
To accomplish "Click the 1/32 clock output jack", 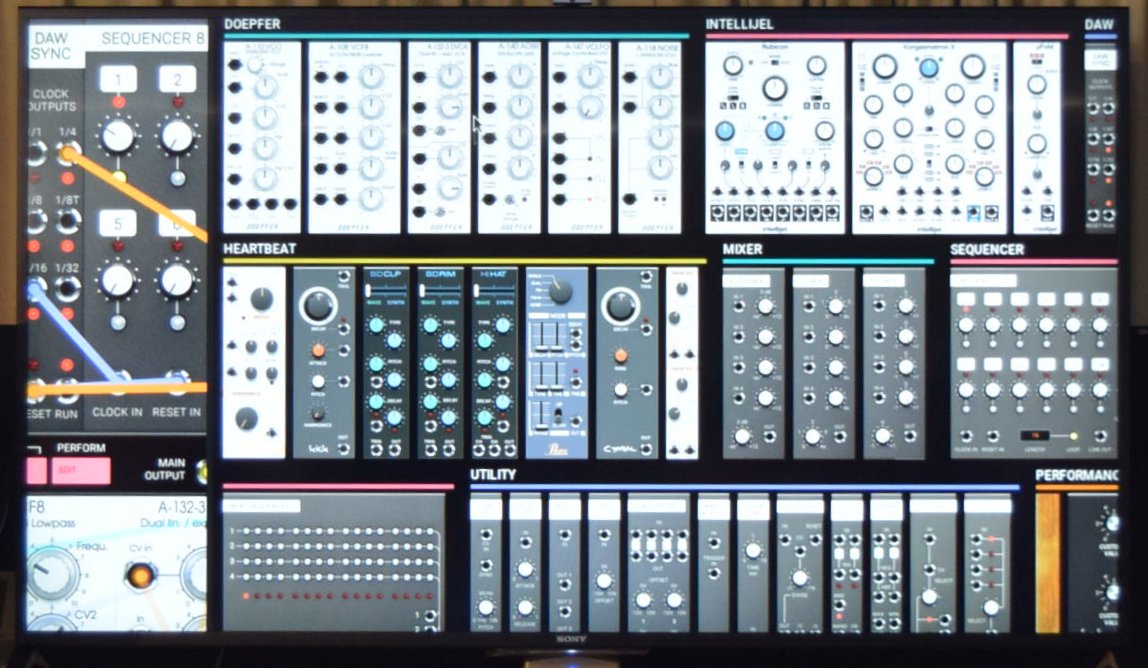I will click(x=68, y=288).
